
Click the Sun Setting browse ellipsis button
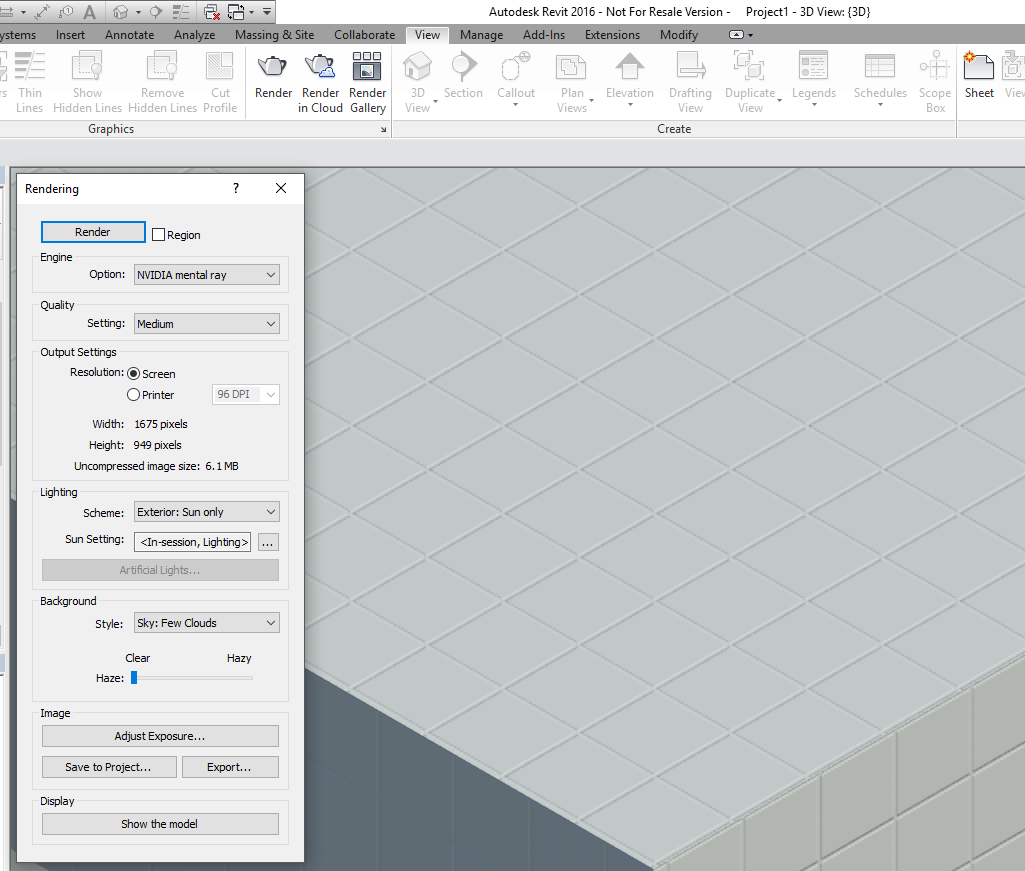[268, 543]
